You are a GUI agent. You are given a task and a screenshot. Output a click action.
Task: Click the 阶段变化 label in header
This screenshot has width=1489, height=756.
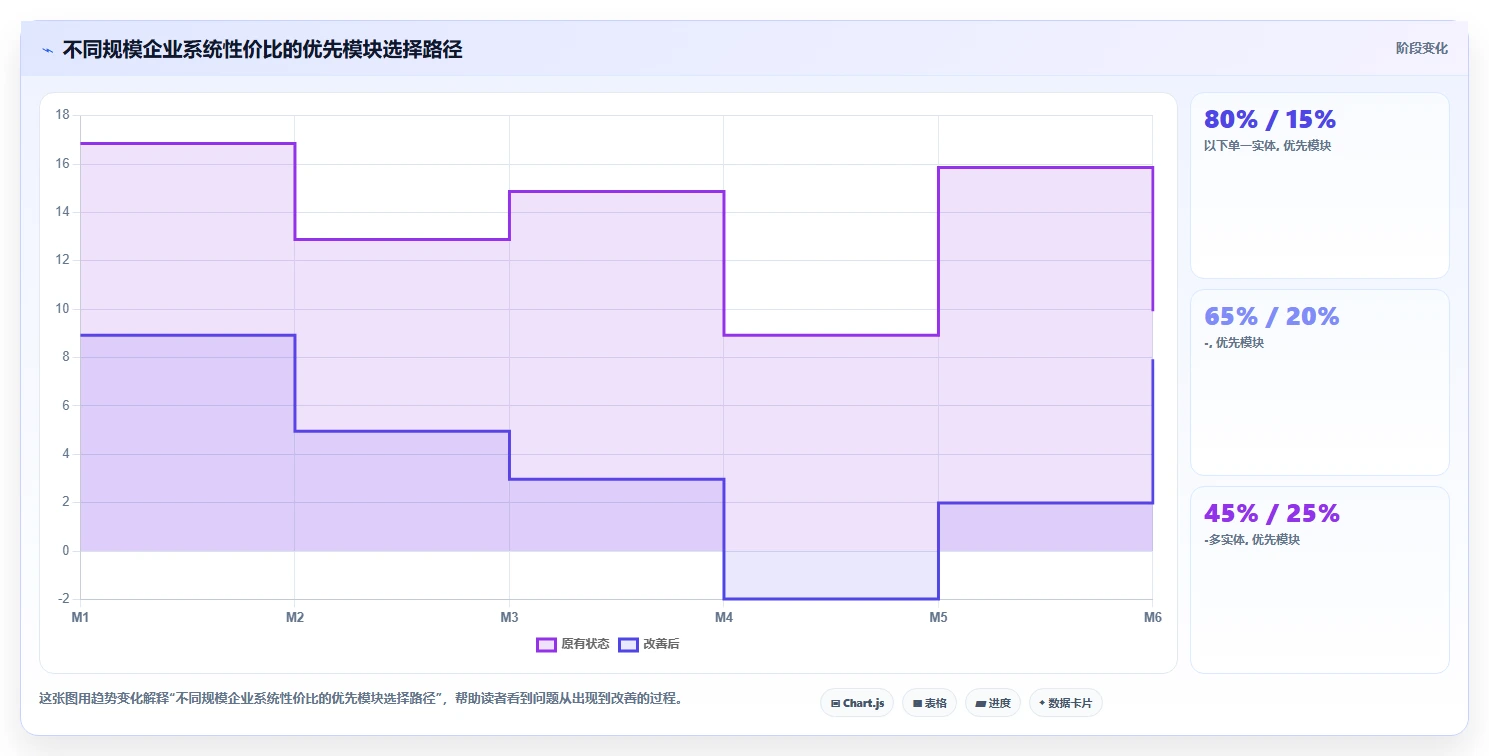coord(1421,48)
